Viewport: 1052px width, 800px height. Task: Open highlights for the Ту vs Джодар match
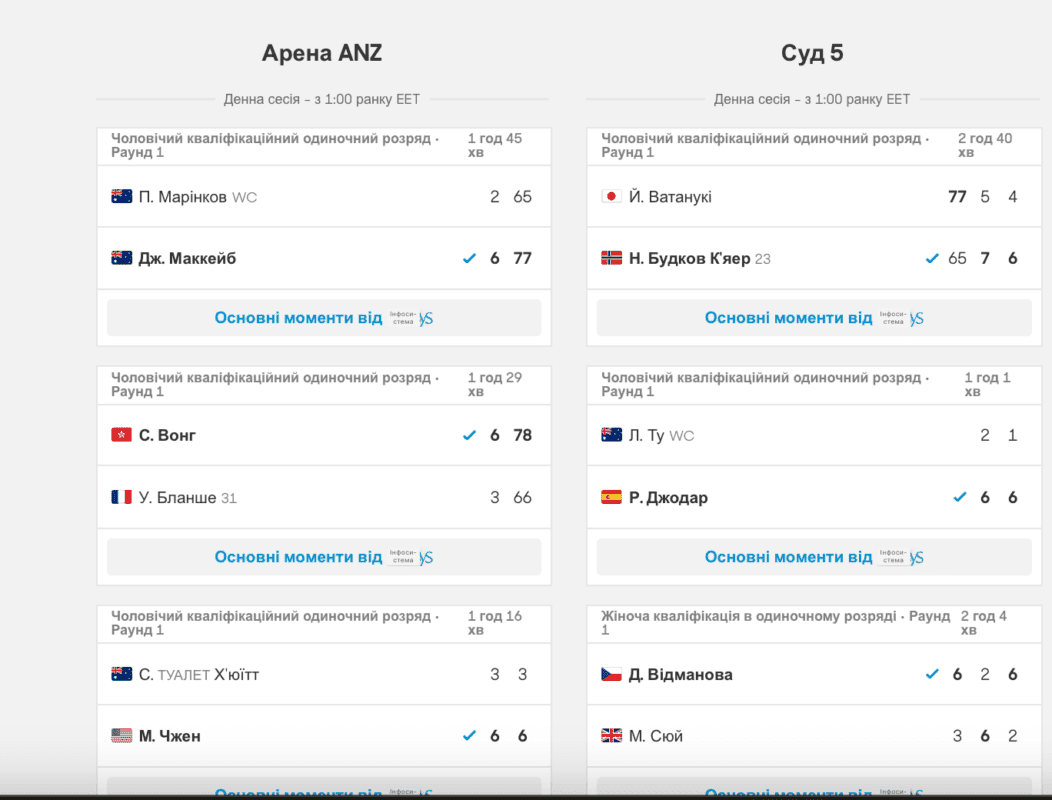click(x=814, y=557)
